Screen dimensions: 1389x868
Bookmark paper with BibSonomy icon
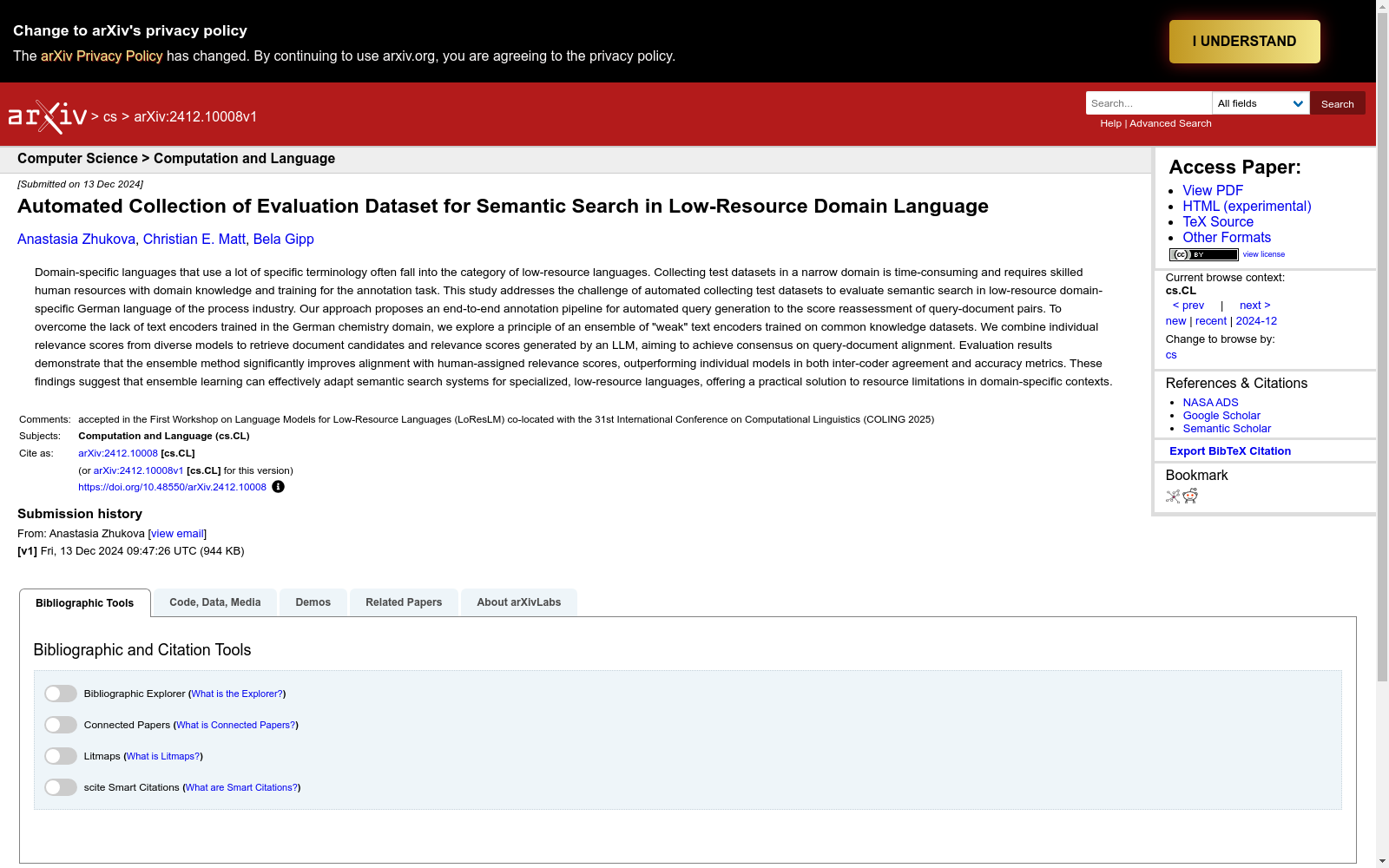click(x=1173, y=496)
